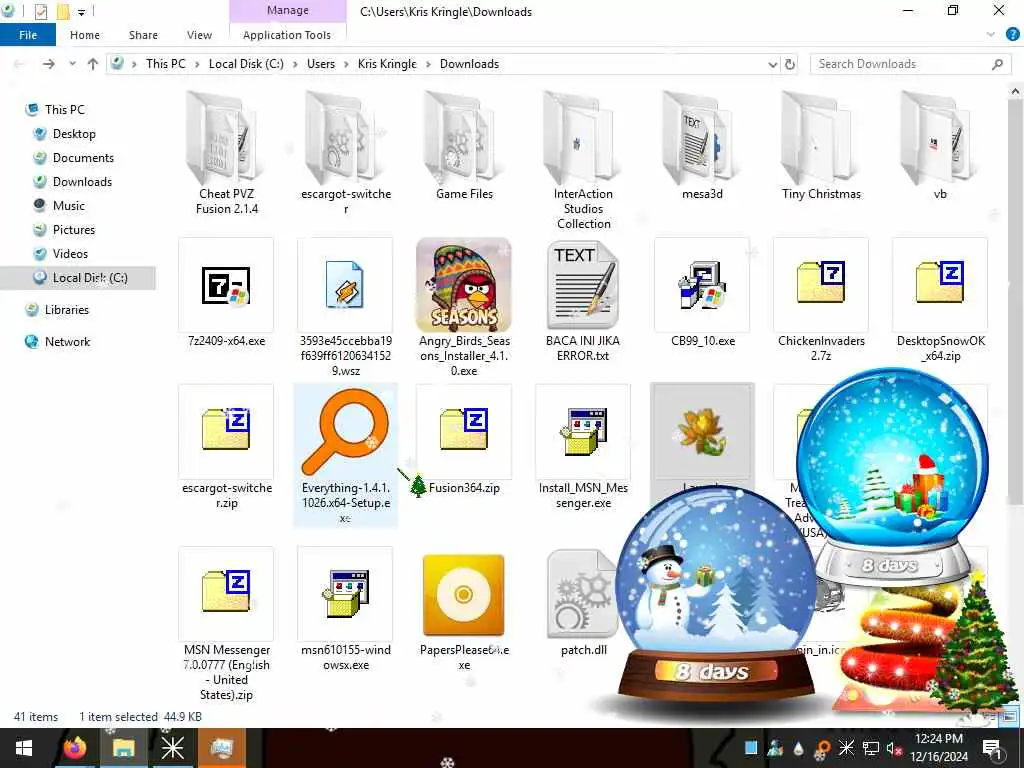
Task: Select the Angry Birds Seasons installer icon
Action: coord(464,285)
